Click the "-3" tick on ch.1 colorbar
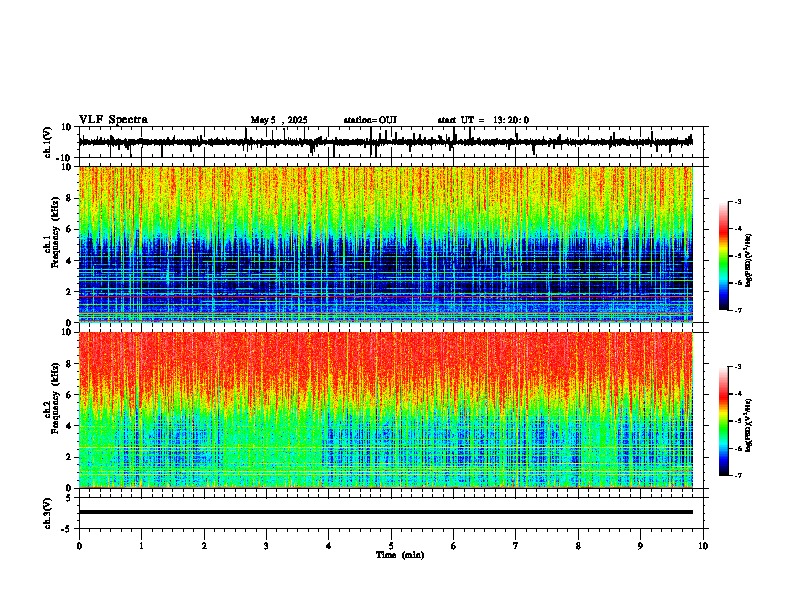 pos(738,202)
